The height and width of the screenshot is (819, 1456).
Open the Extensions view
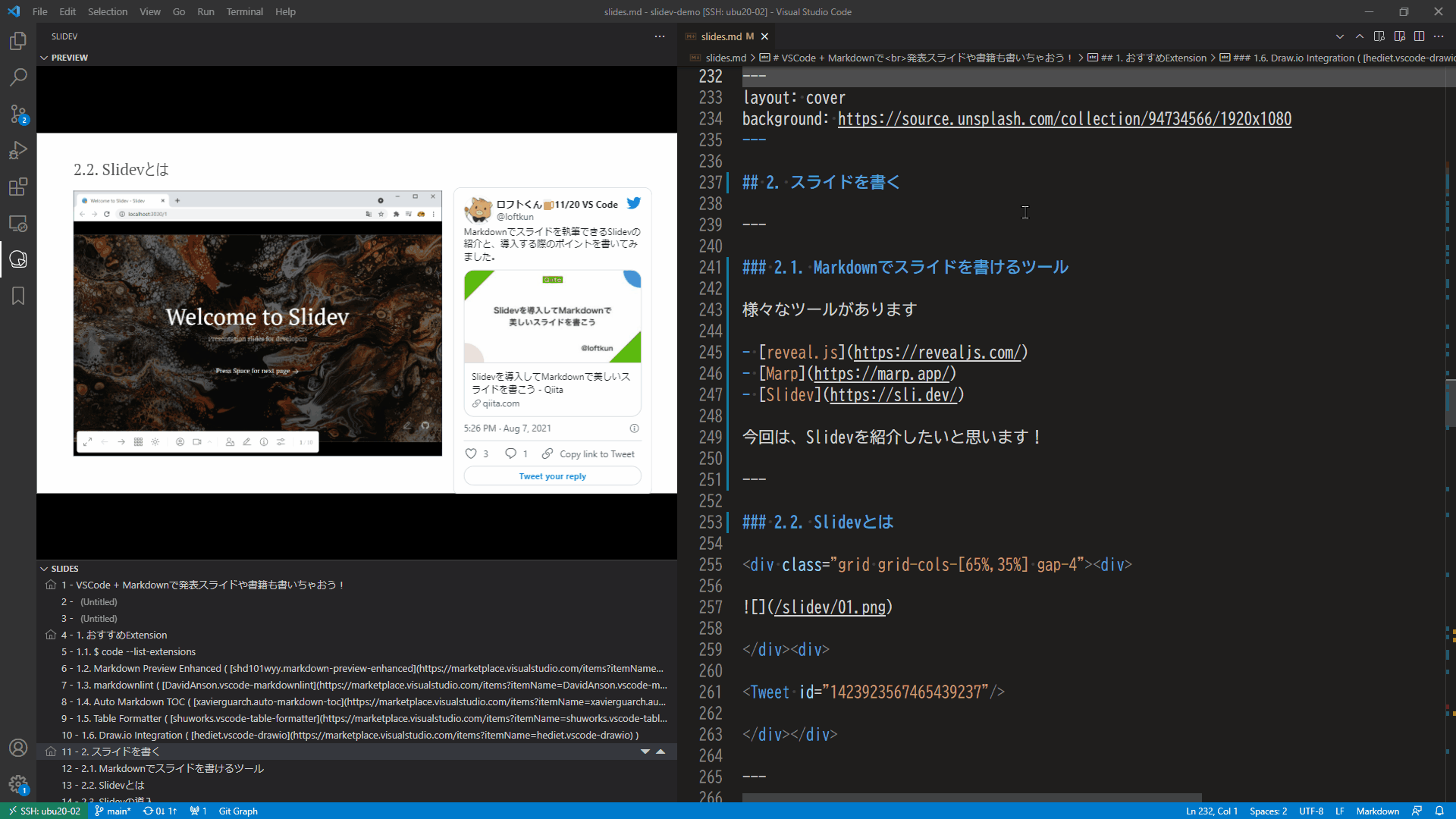[18, 187]
